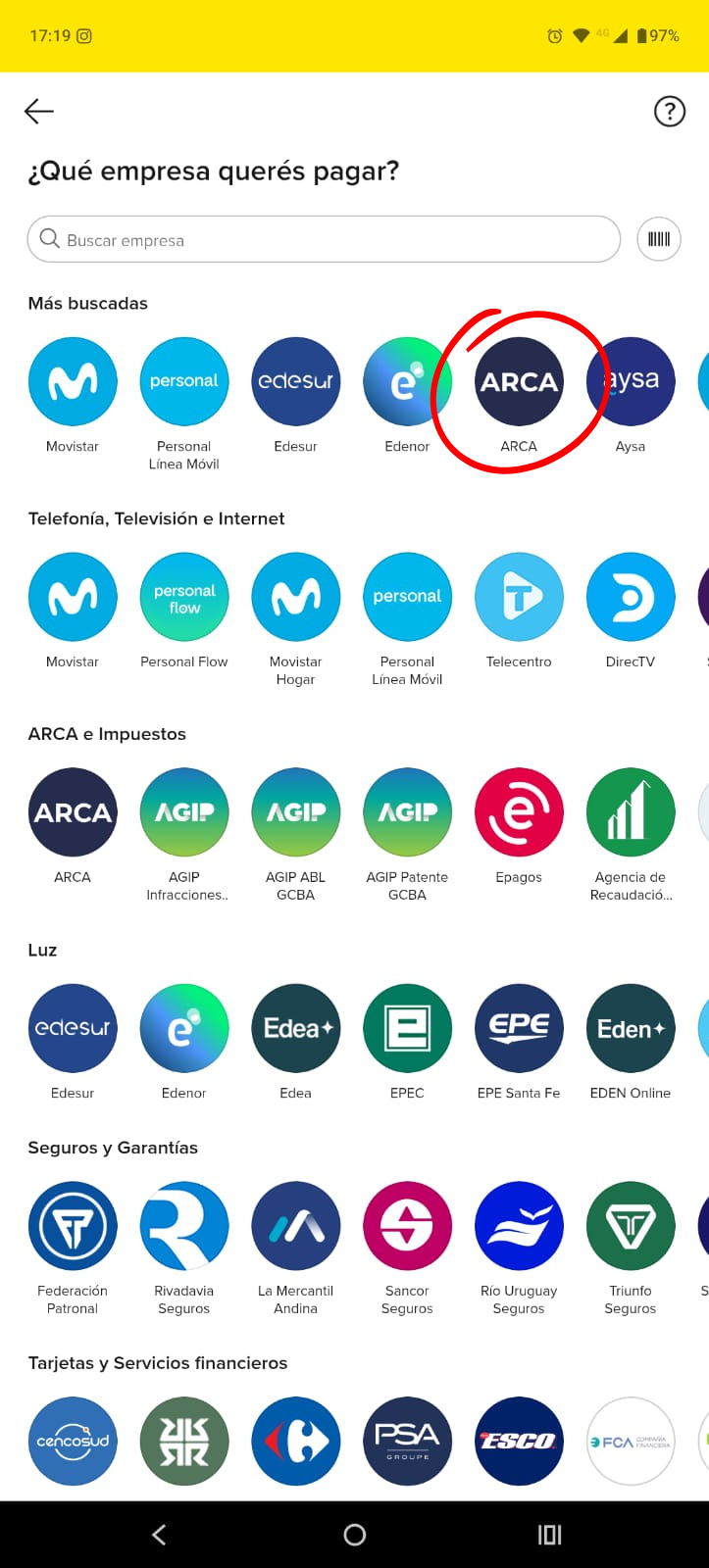Open the barcode scanner icon
Image resolution: width=709 pixels, height=1568 pixels.
[x=659, y=239]
